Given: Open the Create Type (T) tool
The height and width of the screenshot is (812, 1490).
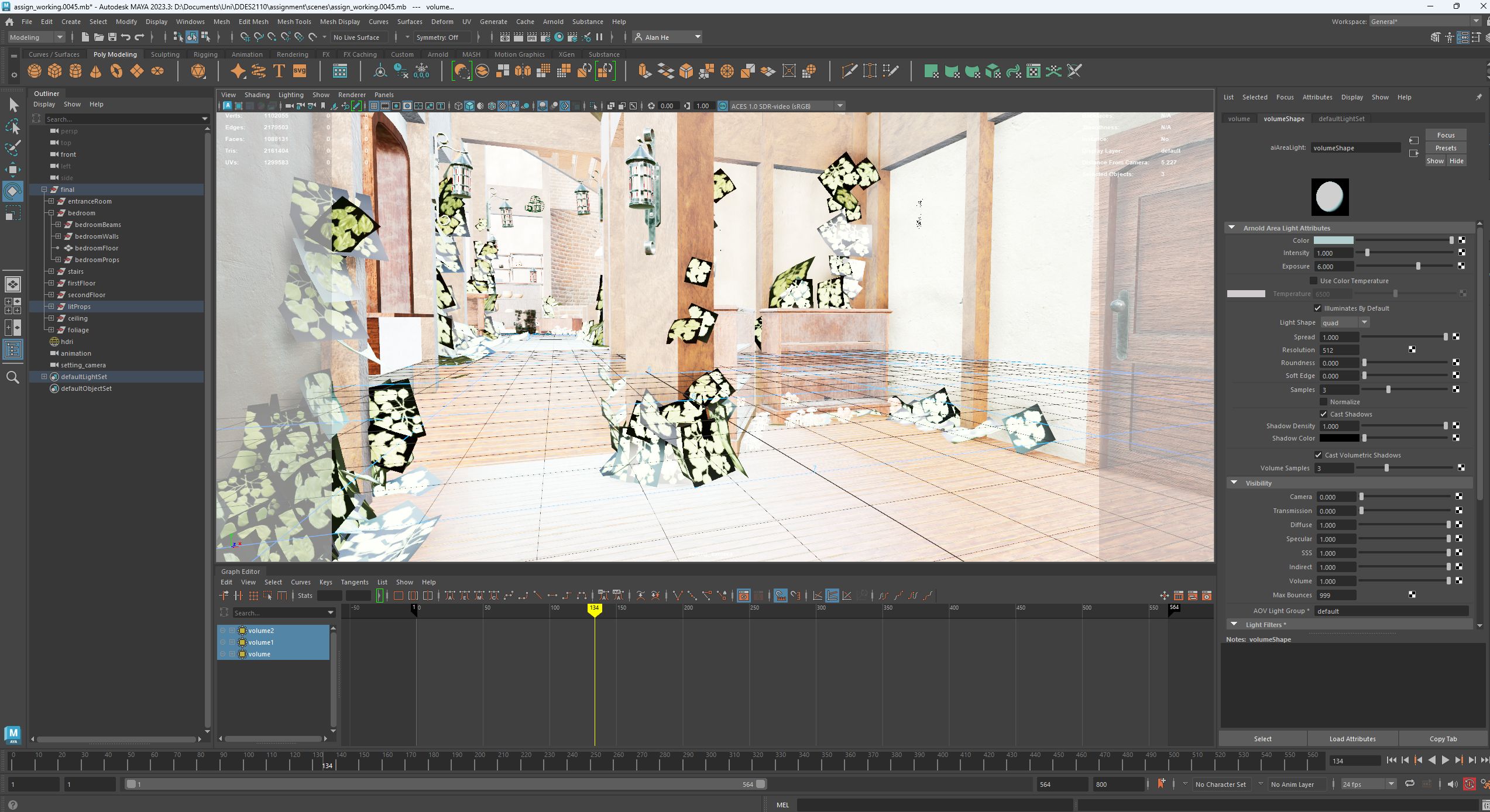Looking at the screenshot, I should tap(279, 71).
